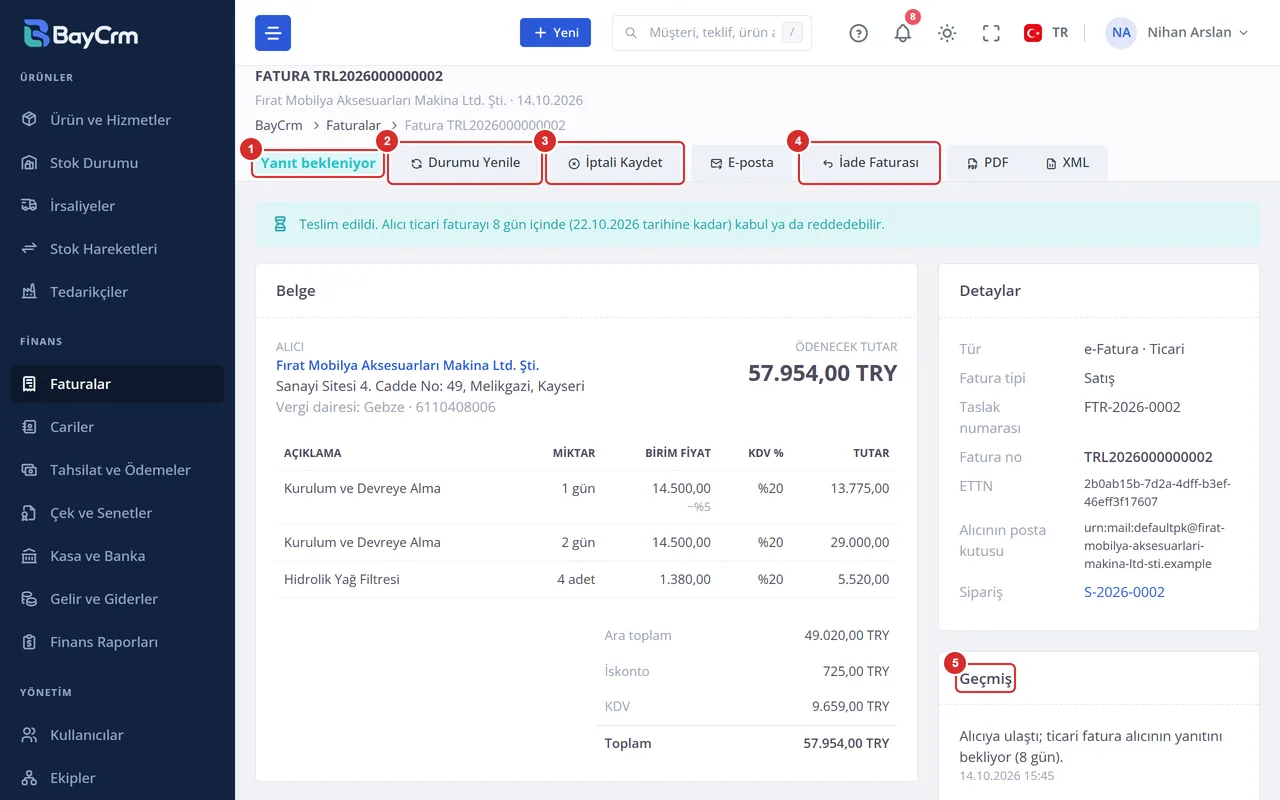Select Gelir ve Giderler menu item
This screenshot has height=800, width=1280.
pyautogui.click(x=117, y=599)
